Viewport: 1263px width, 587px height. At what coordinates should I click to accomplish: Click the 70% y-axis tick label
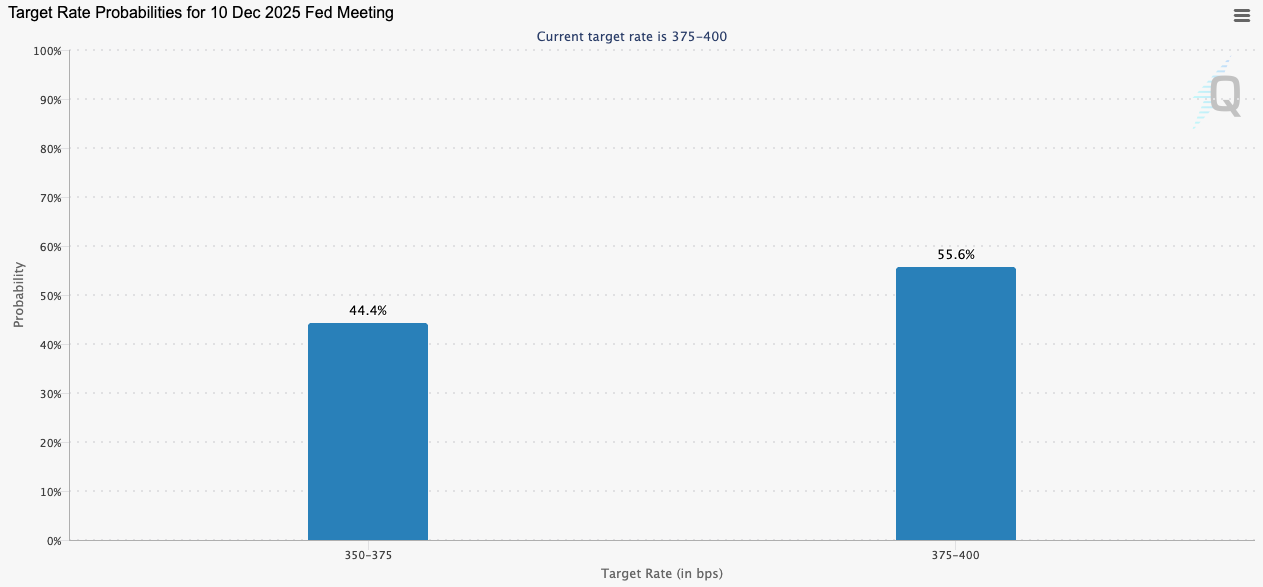(x=49, y=198)
